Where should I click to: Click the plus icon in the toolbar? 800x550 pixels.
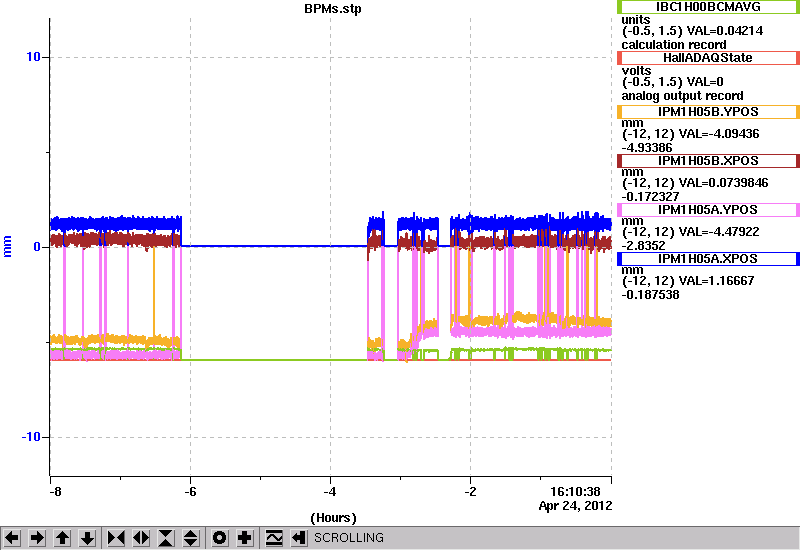[245, 538]
